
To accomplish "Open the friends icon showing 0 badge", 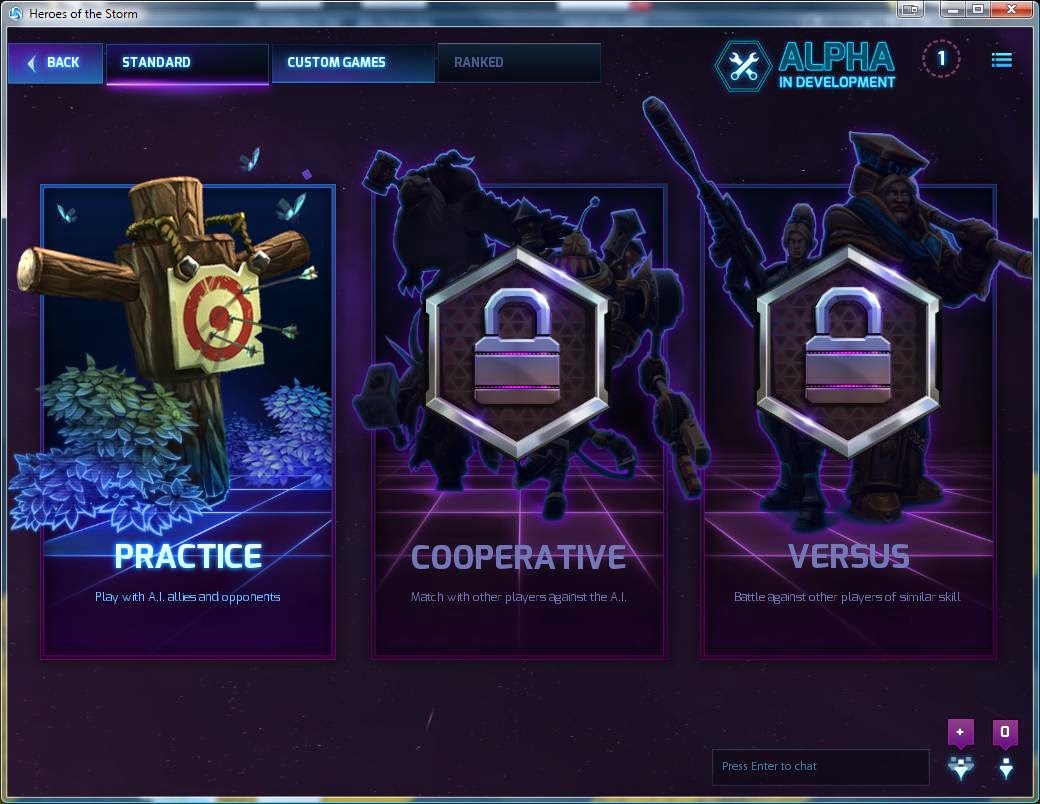I will pos(1006,750).
